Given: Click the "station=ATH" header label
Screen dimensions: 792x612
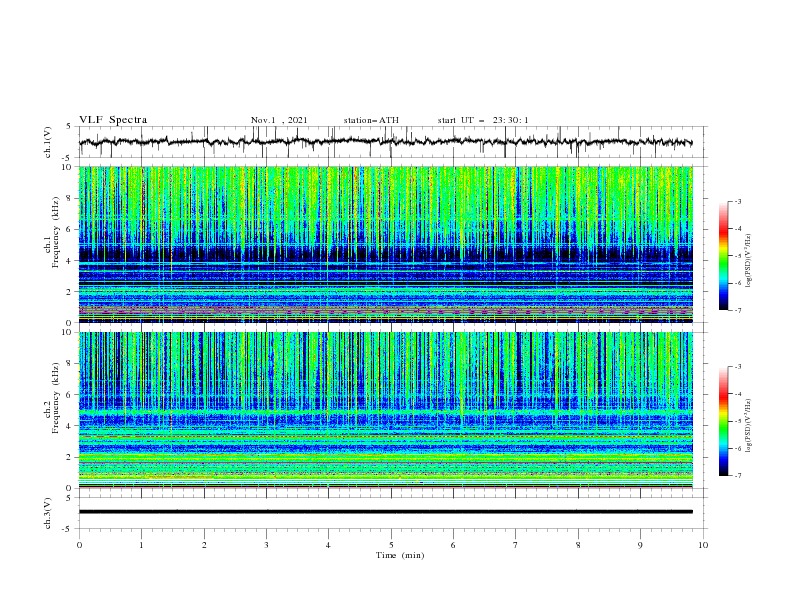Looking at the screenshot, I should [x=371, y=120].
